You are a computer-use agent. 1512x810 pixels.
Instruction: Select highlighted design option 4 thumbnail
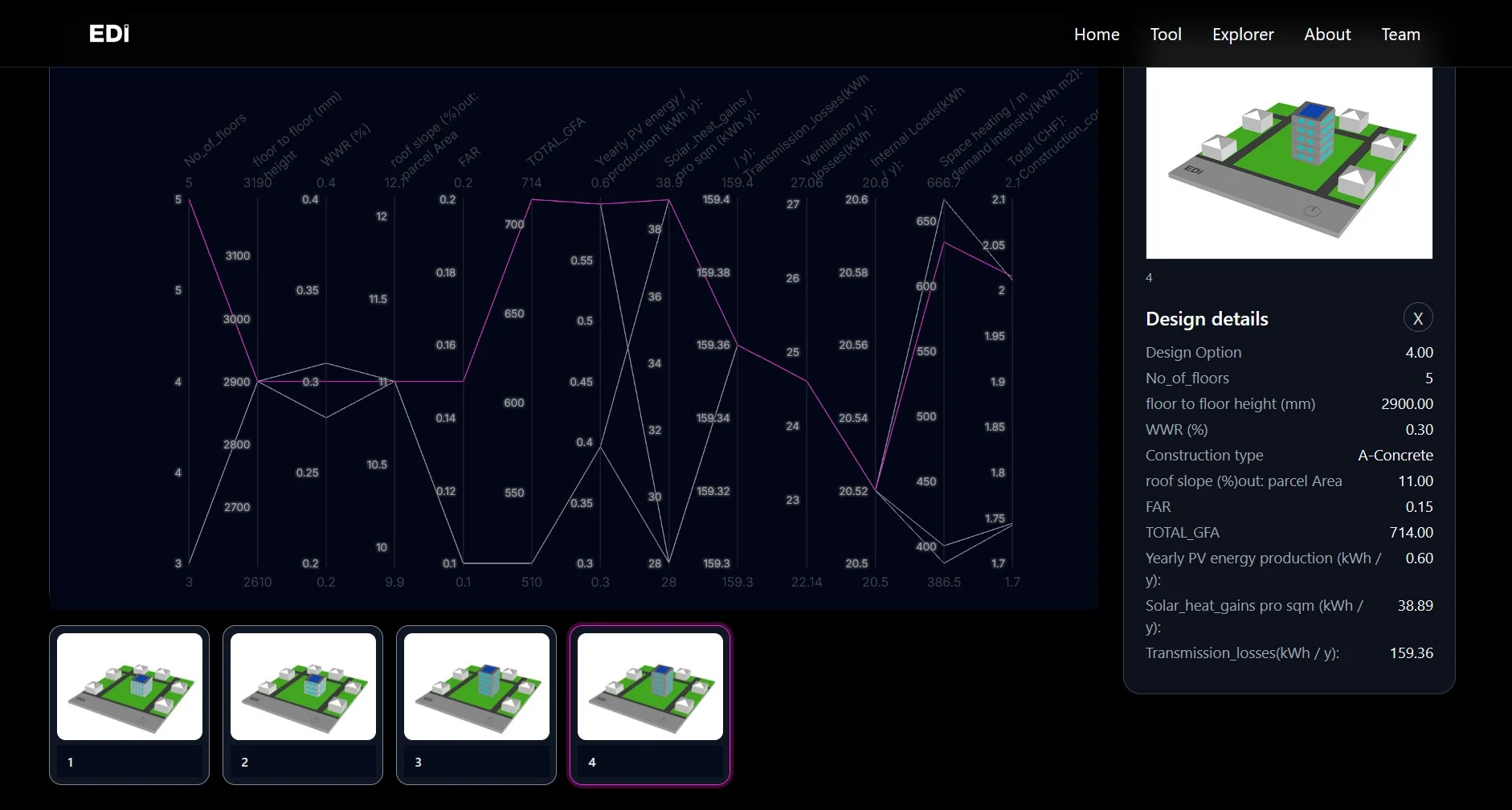point(650,686)
